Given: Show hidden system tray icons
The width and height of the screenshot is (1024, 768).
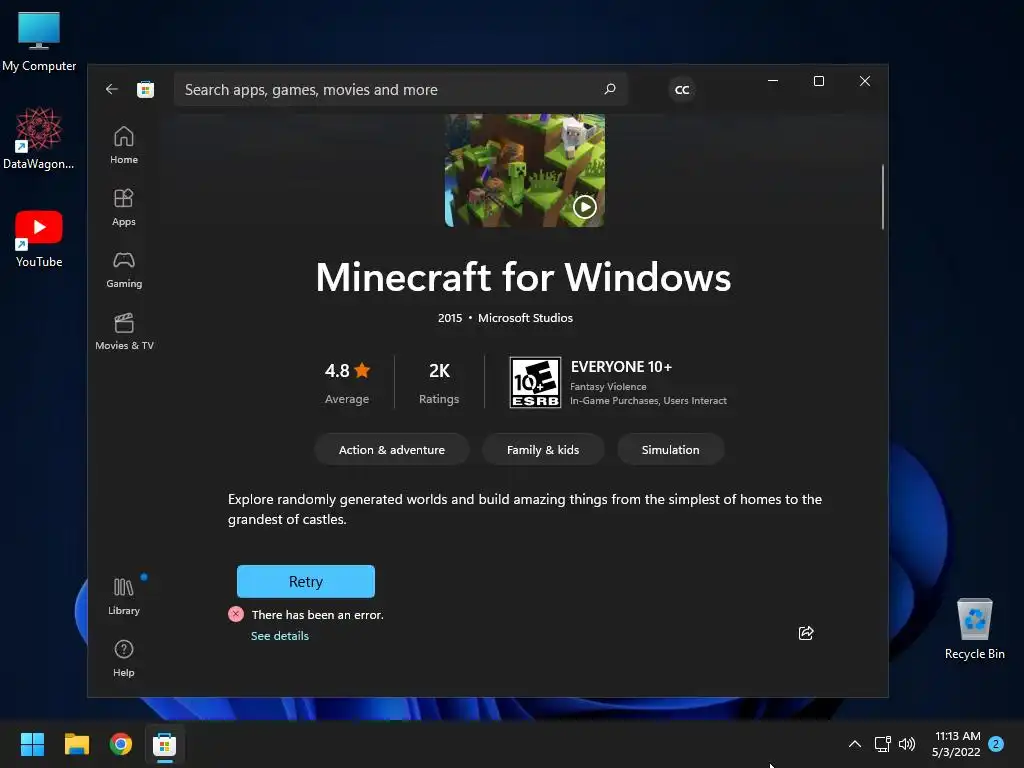Looking at the screenshot, I should (x=854, y=744).
